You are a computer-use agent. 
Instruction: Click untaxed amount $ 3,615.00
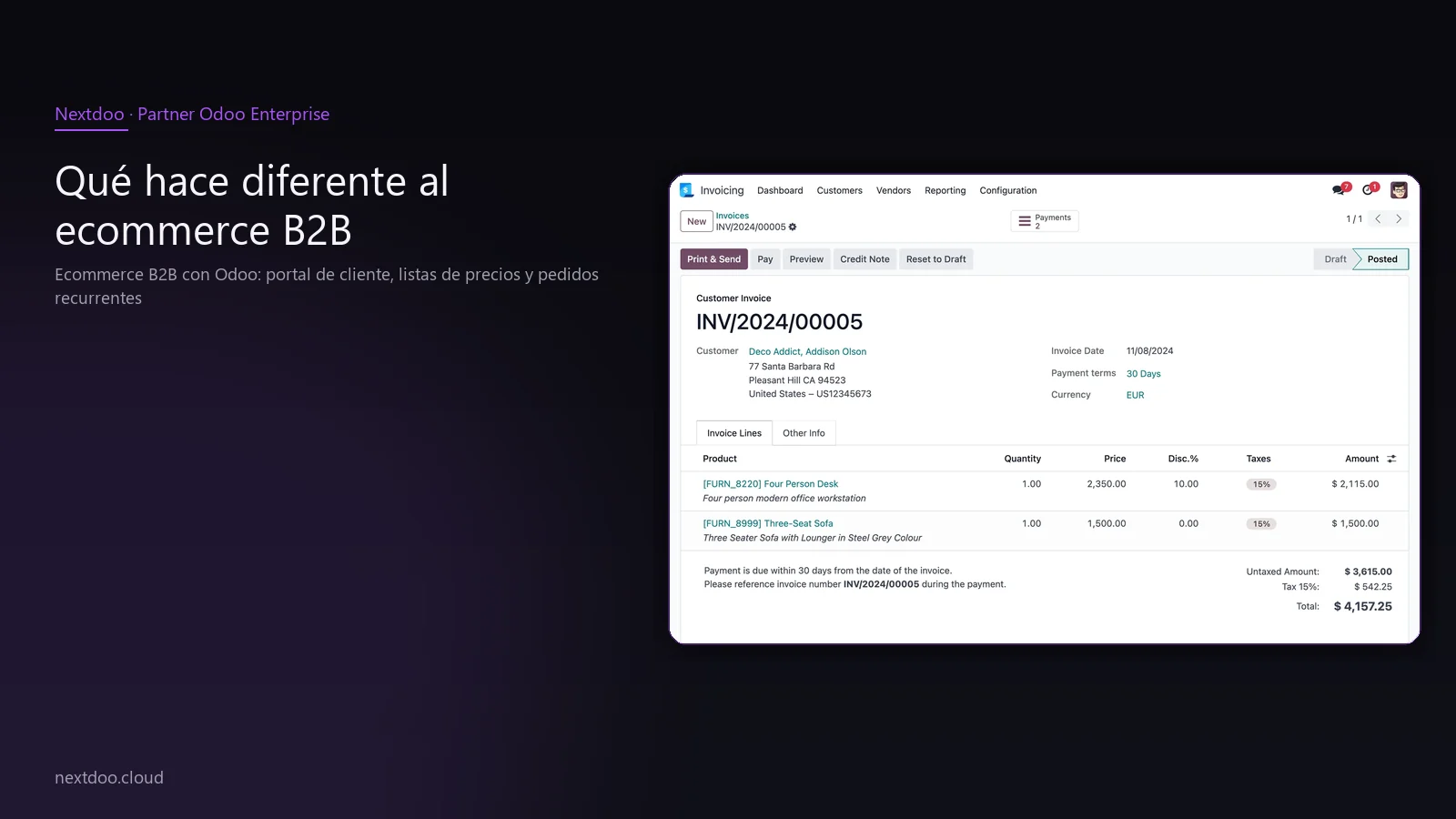coord(1368,571)
